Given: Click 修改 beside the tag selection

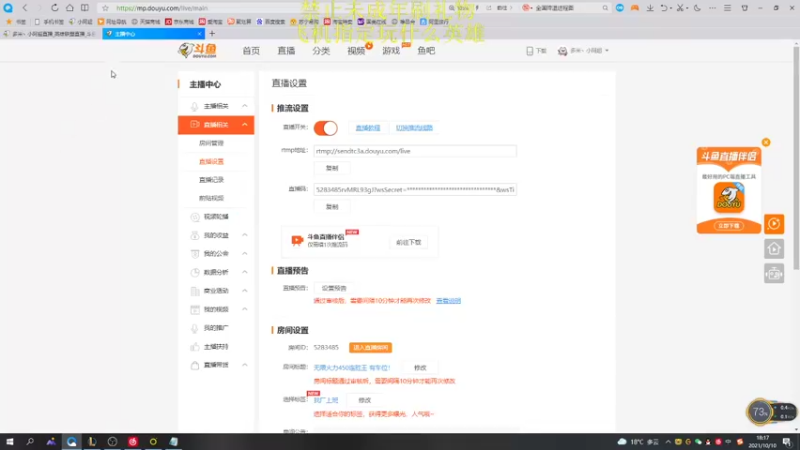Looking at the screenshot, I should pos(364,400).
